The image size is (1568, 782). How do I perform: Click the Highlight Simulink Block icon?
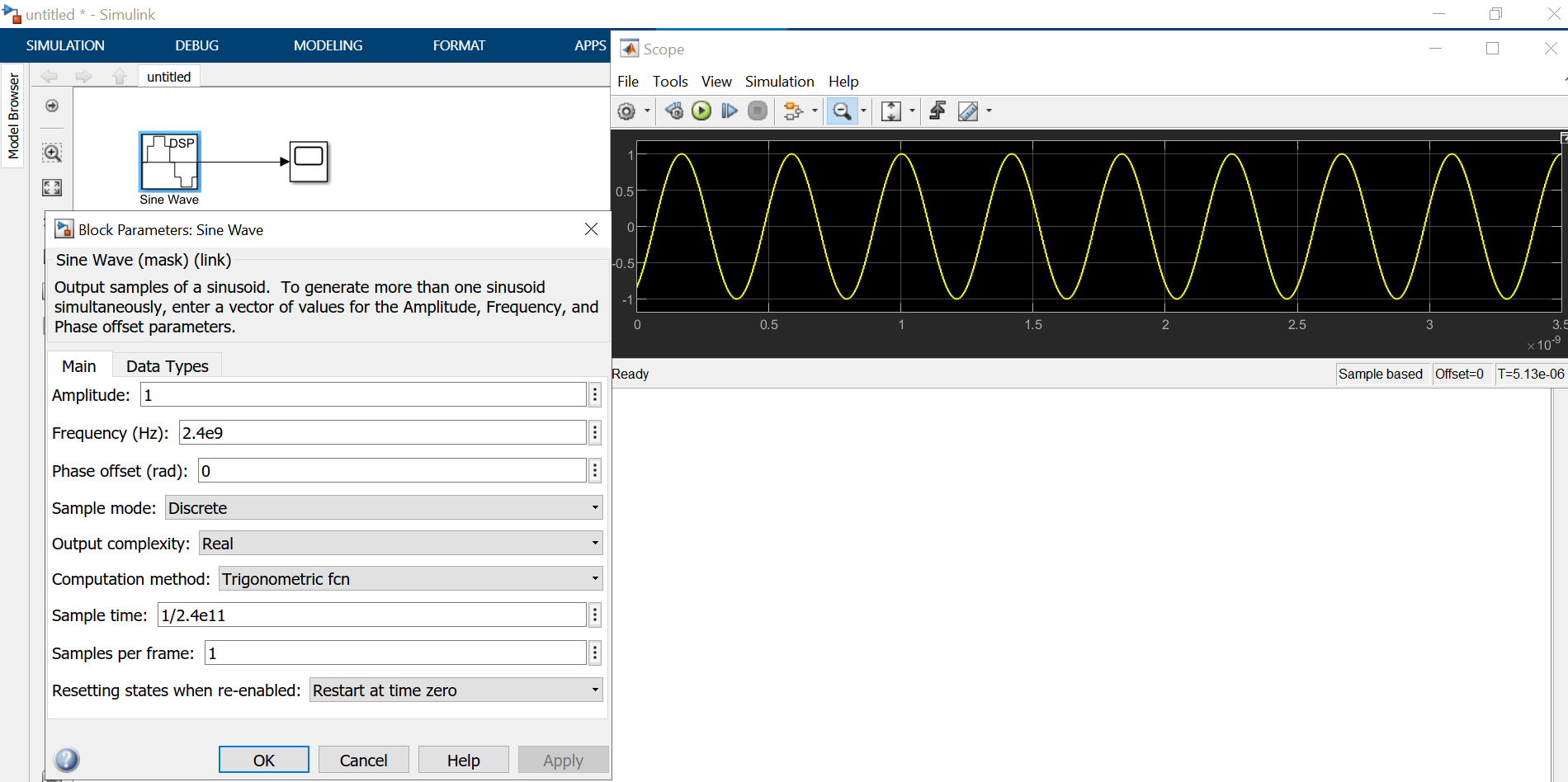coord(937,111)
